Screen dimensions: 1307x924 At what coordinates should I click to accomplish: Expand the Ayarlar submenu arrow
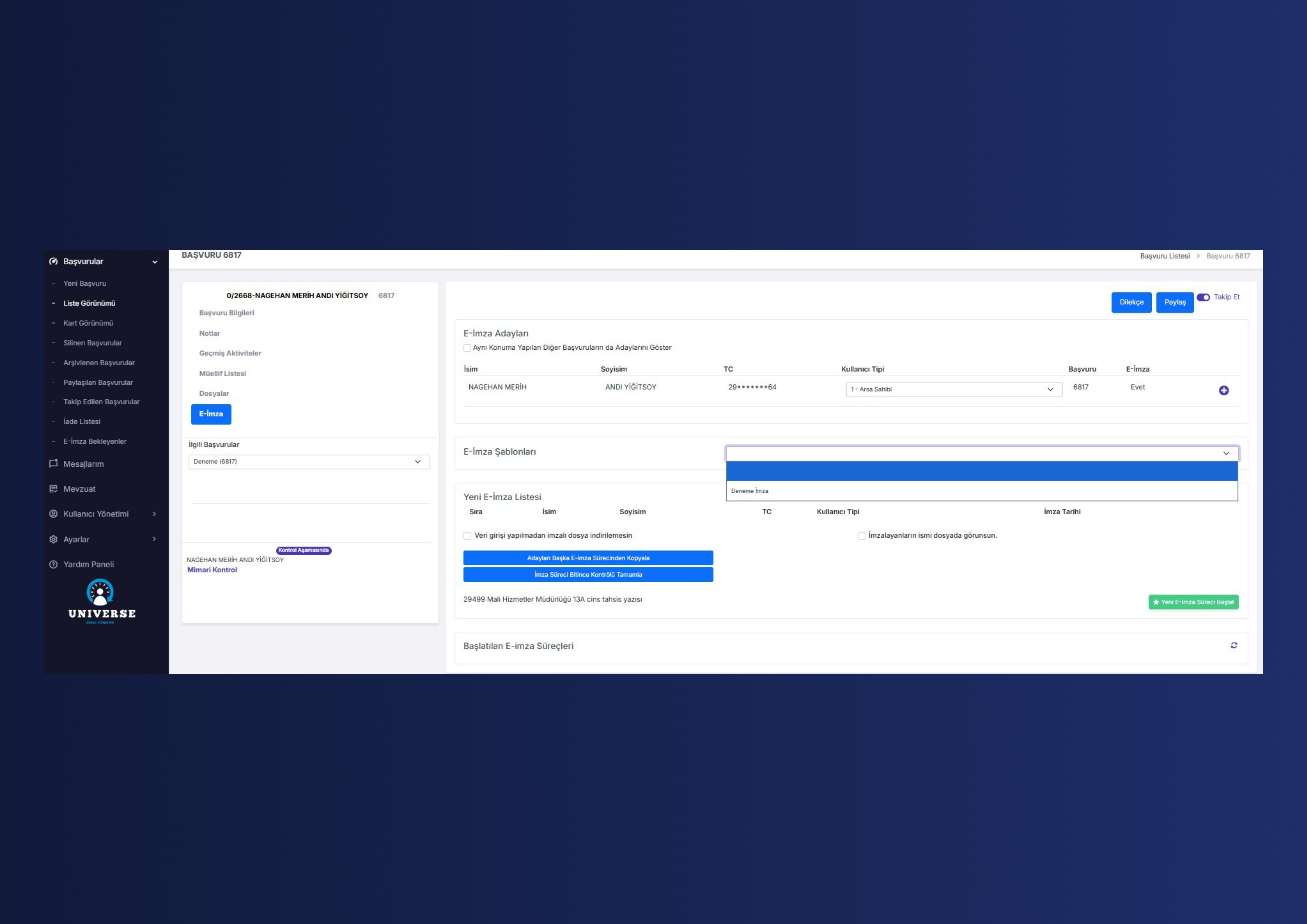[154, 539]
